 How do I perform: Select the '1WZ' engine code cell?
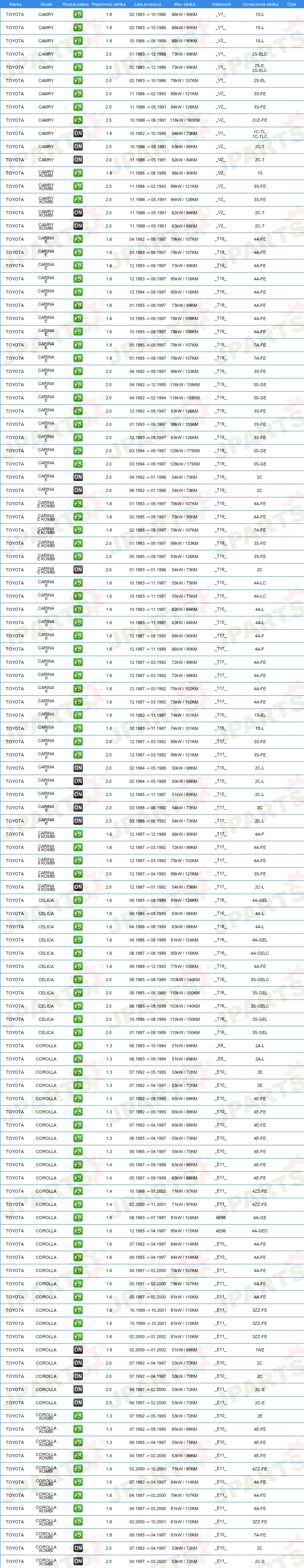(260, 1350)
